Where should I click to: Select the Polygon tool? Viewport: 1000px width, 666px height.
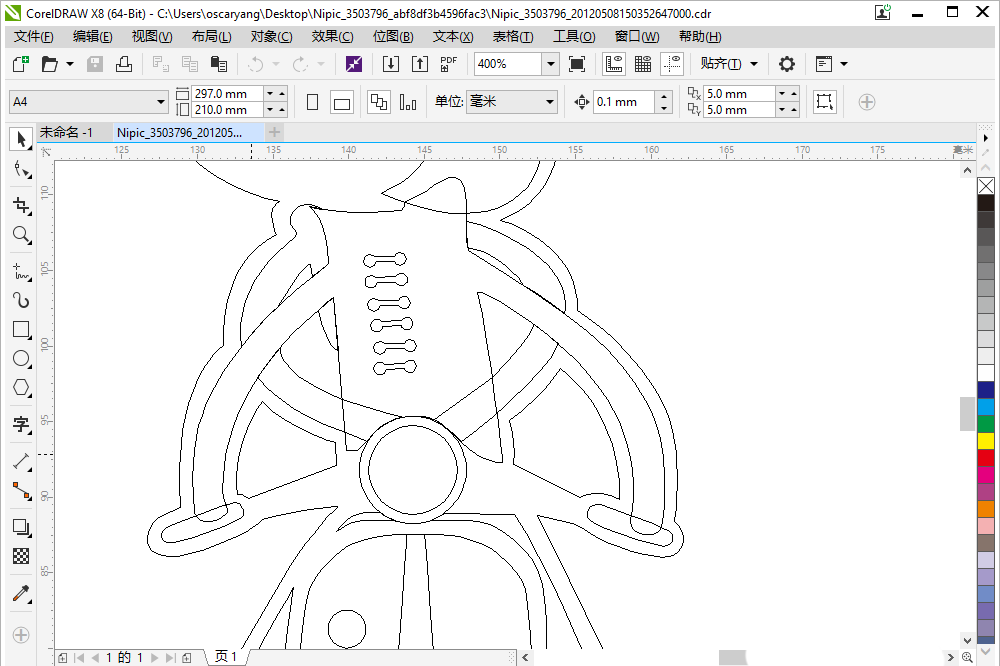point(20,388)
